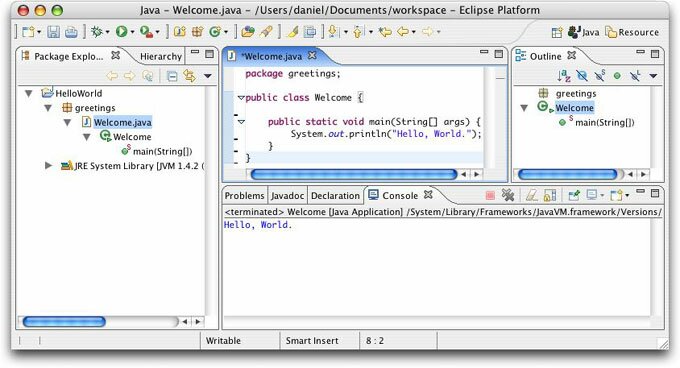Pin the Console view
680x368 pixels.
click(574, 196)
